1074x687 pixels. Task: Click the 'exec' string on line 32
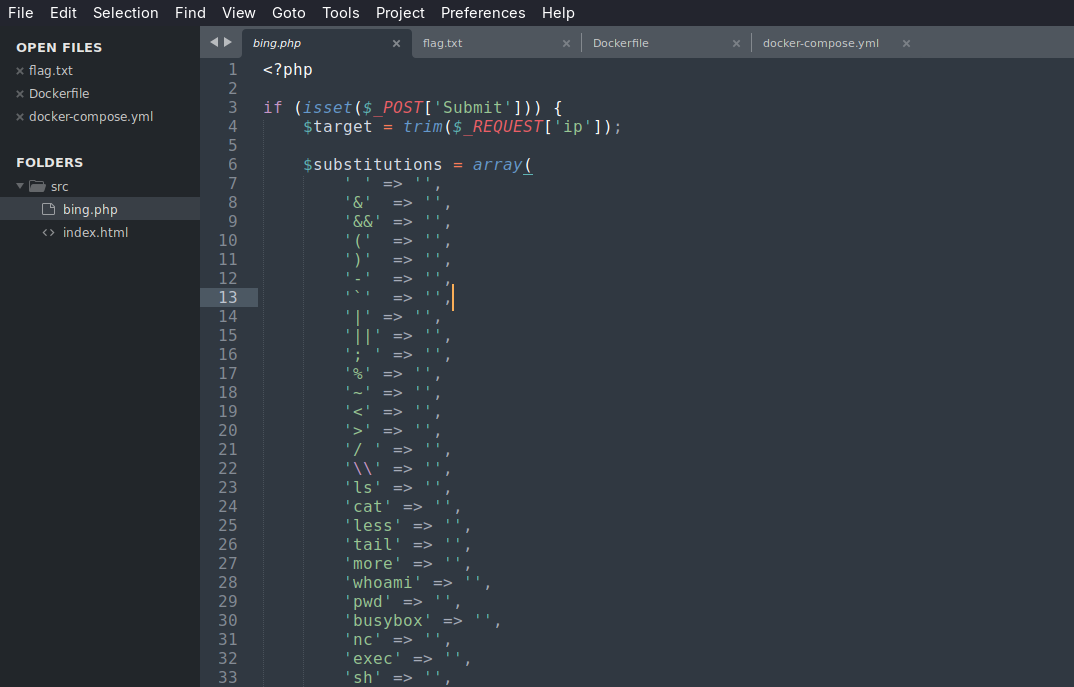pyautogui.click(x=373, y=659)
